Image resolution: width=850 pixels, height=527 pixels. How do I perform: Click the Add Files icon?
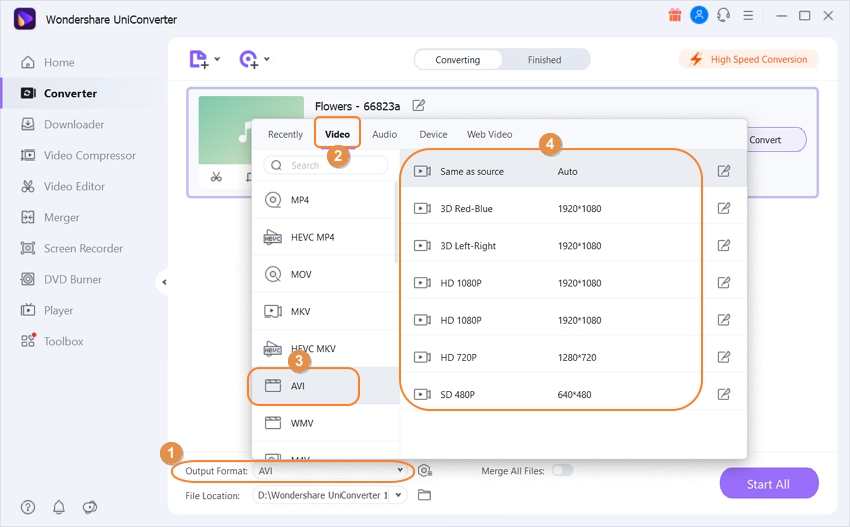click(198, 59)
